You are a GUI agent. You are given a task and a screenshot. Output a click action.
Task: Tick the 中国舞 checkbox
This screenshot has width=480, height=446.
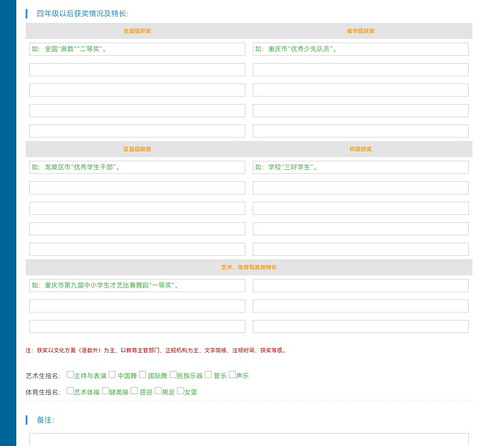coord(112,374)
